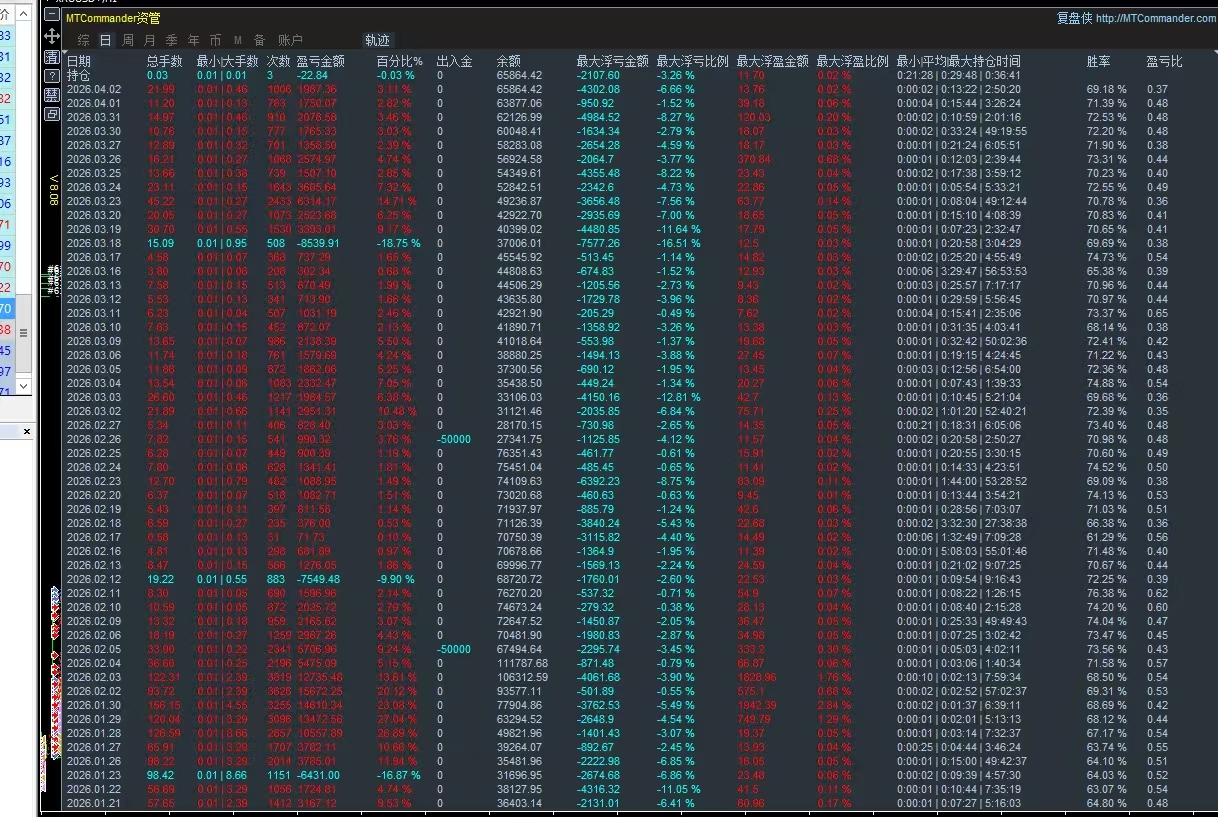Click the overlapping windows restore icon
Screen dimensions: 1218x817
[52, 114]
